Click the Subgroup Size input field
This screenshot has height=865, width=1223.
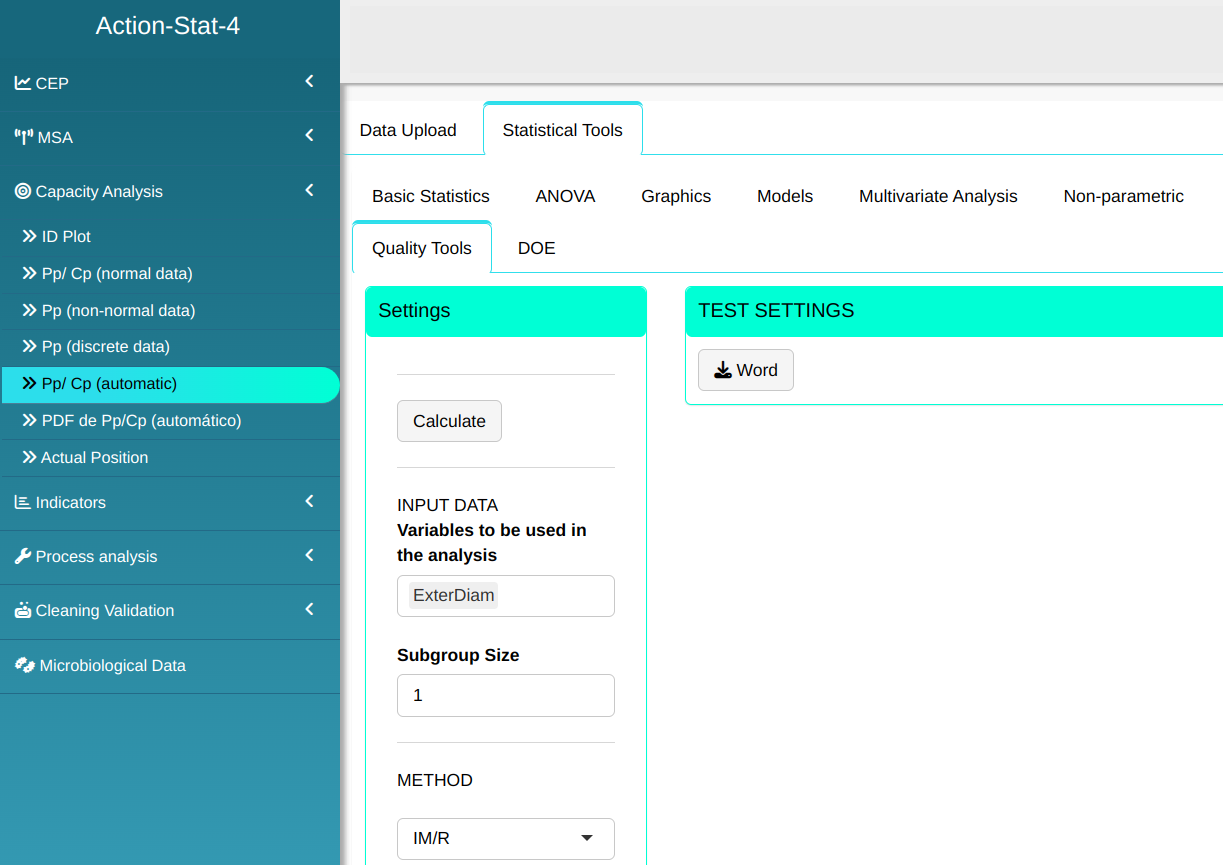point(505,695)
